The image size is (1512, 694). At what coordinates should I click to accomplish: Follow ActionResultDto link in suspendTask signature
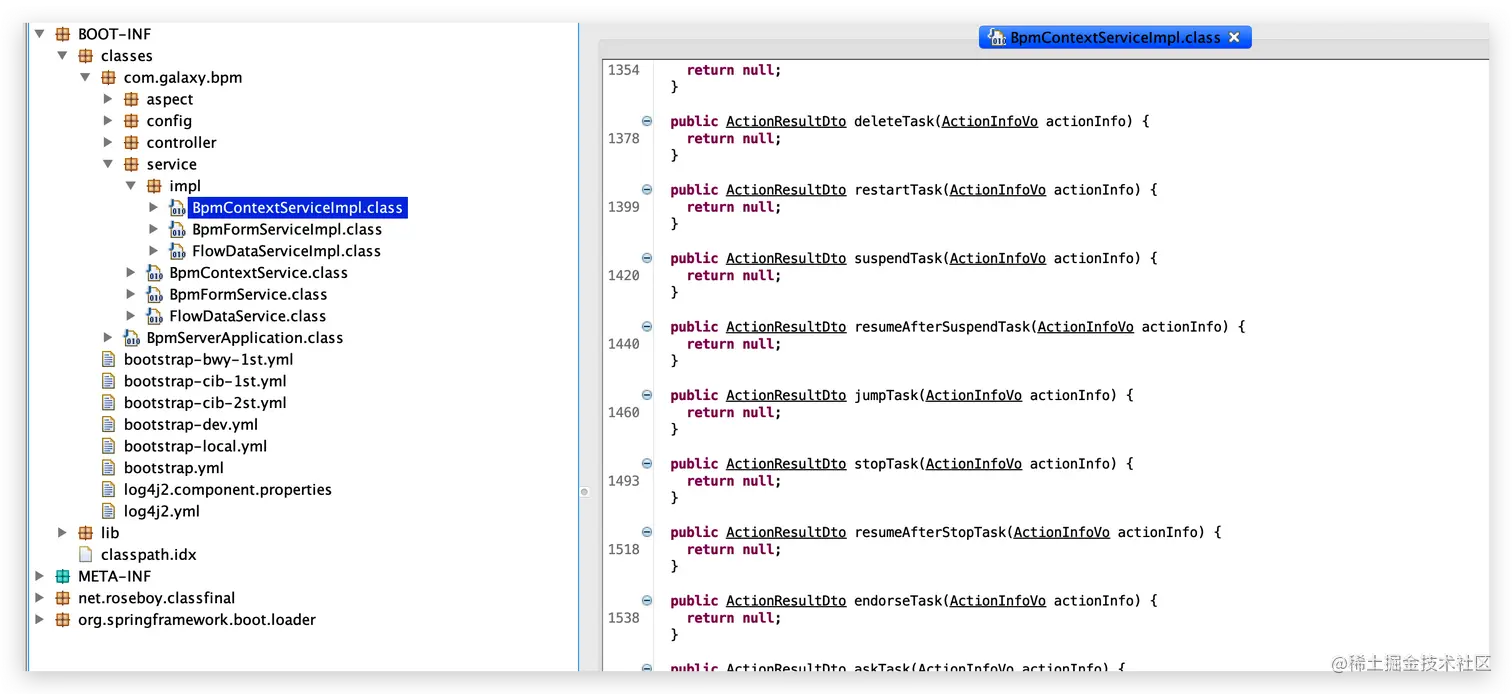[786, 258]
